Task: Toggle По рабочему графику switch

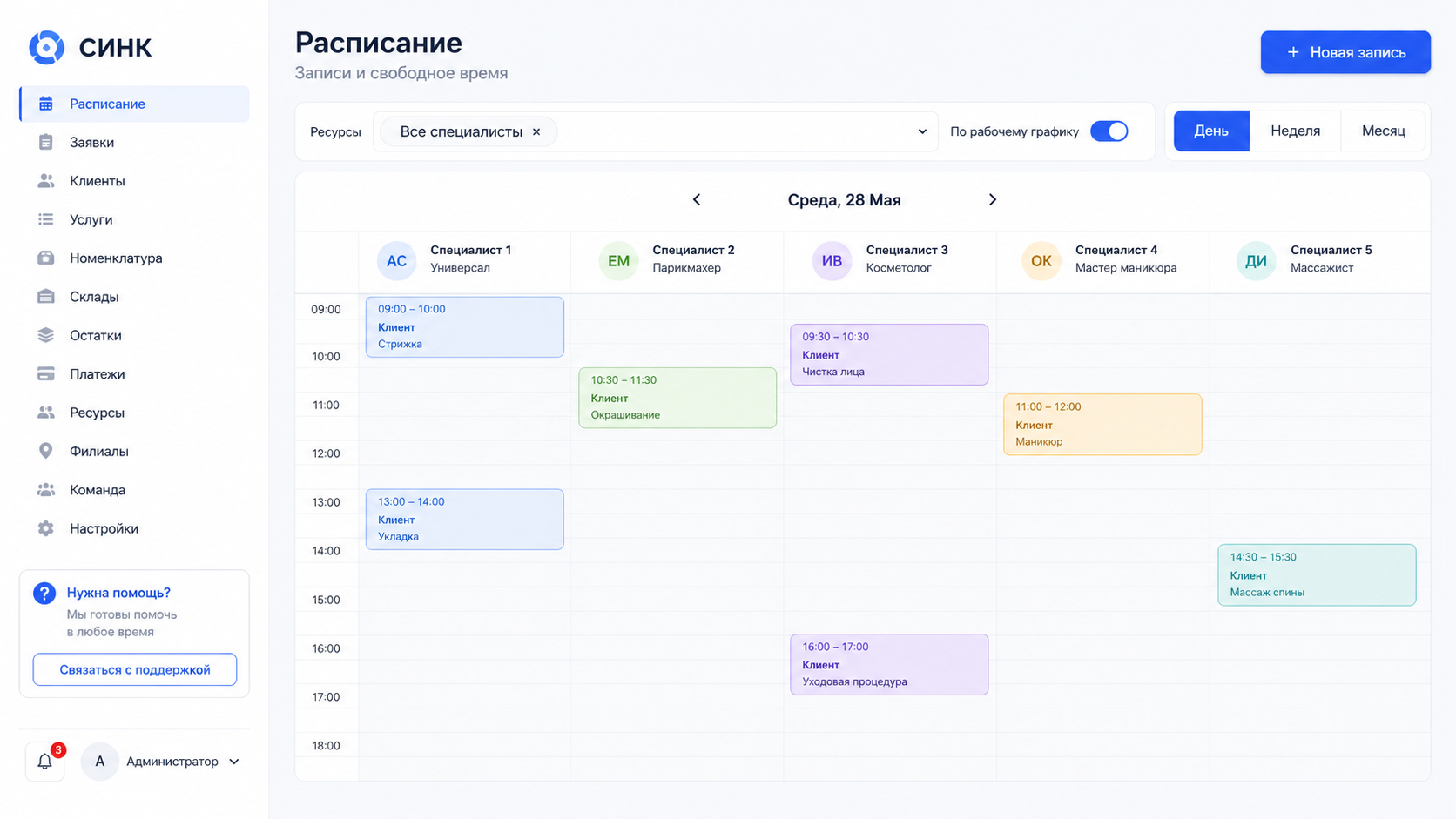Action: (x=1109, y=131)
